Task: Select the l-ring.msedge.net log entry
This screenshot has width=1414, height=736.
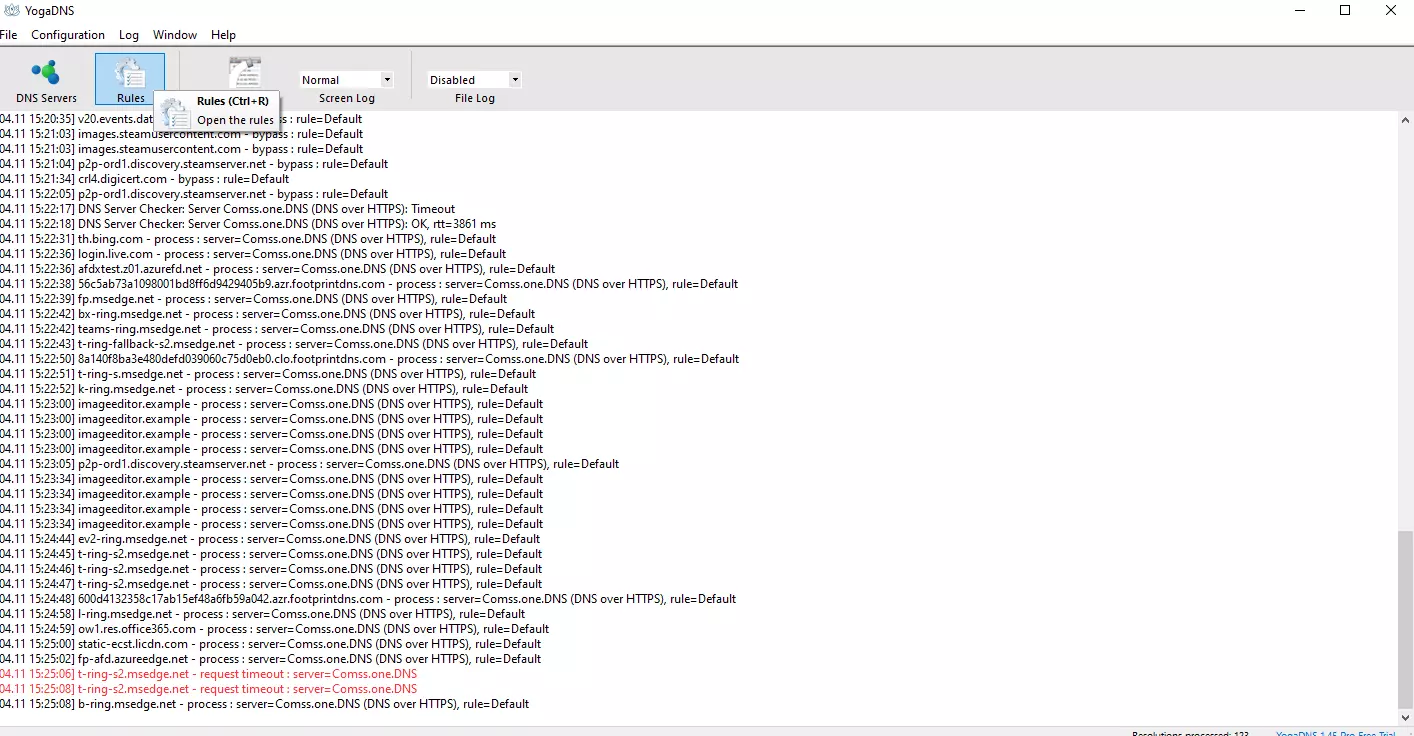Action: [x=262, y=614]
